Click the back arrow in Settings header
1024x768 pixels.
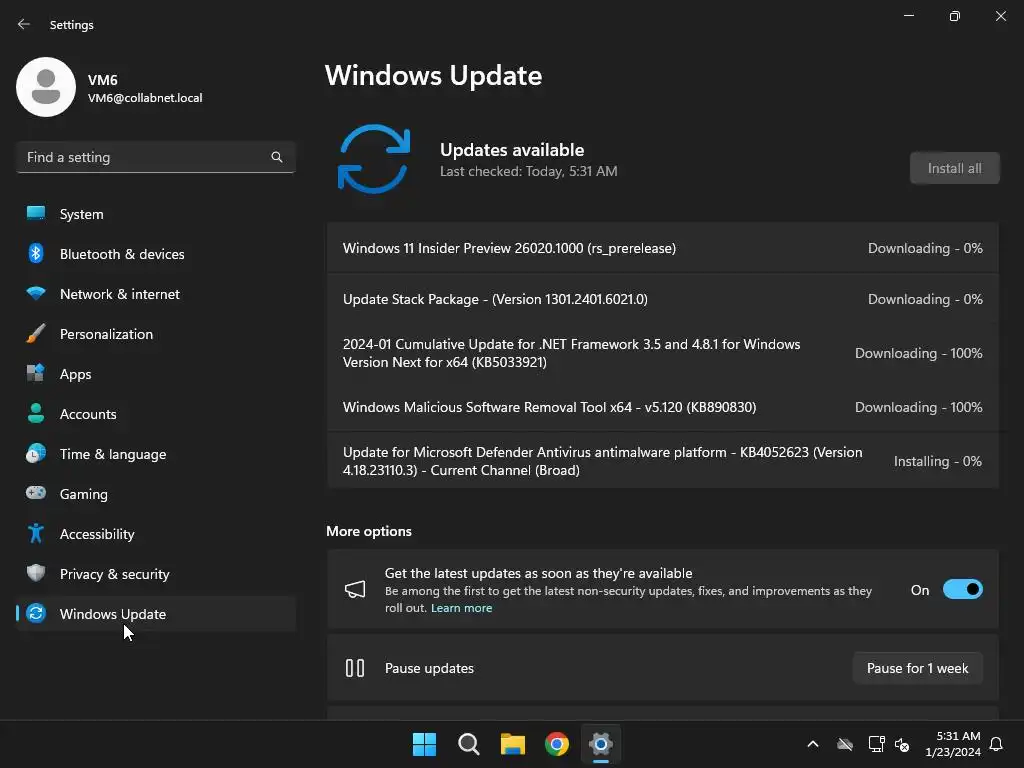pyautogui.click(x=24, y=24)
